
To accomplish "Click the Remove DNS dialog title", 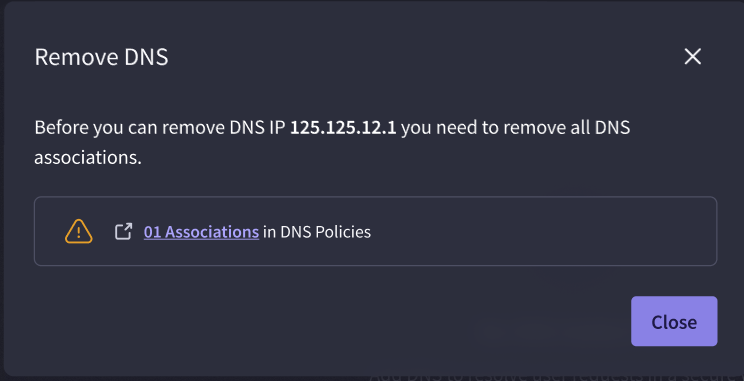I will [x=101, y=57].
